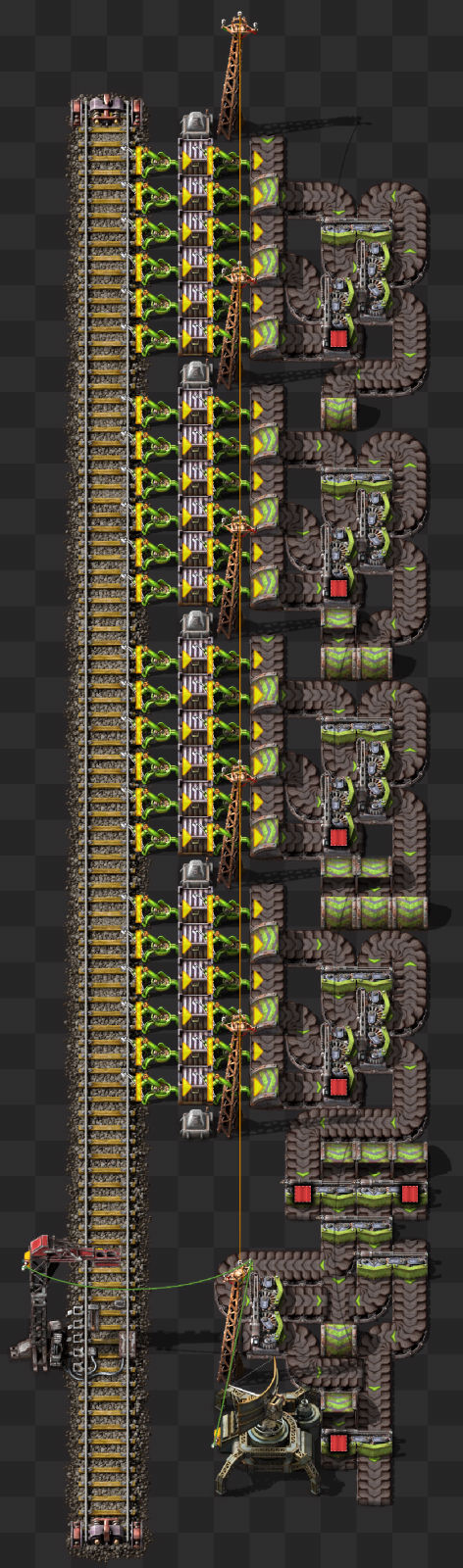Click the red splitter filter in the fourth belt loop
This screenshot has width=463, height=1568.
click(x=338, y=1087)
